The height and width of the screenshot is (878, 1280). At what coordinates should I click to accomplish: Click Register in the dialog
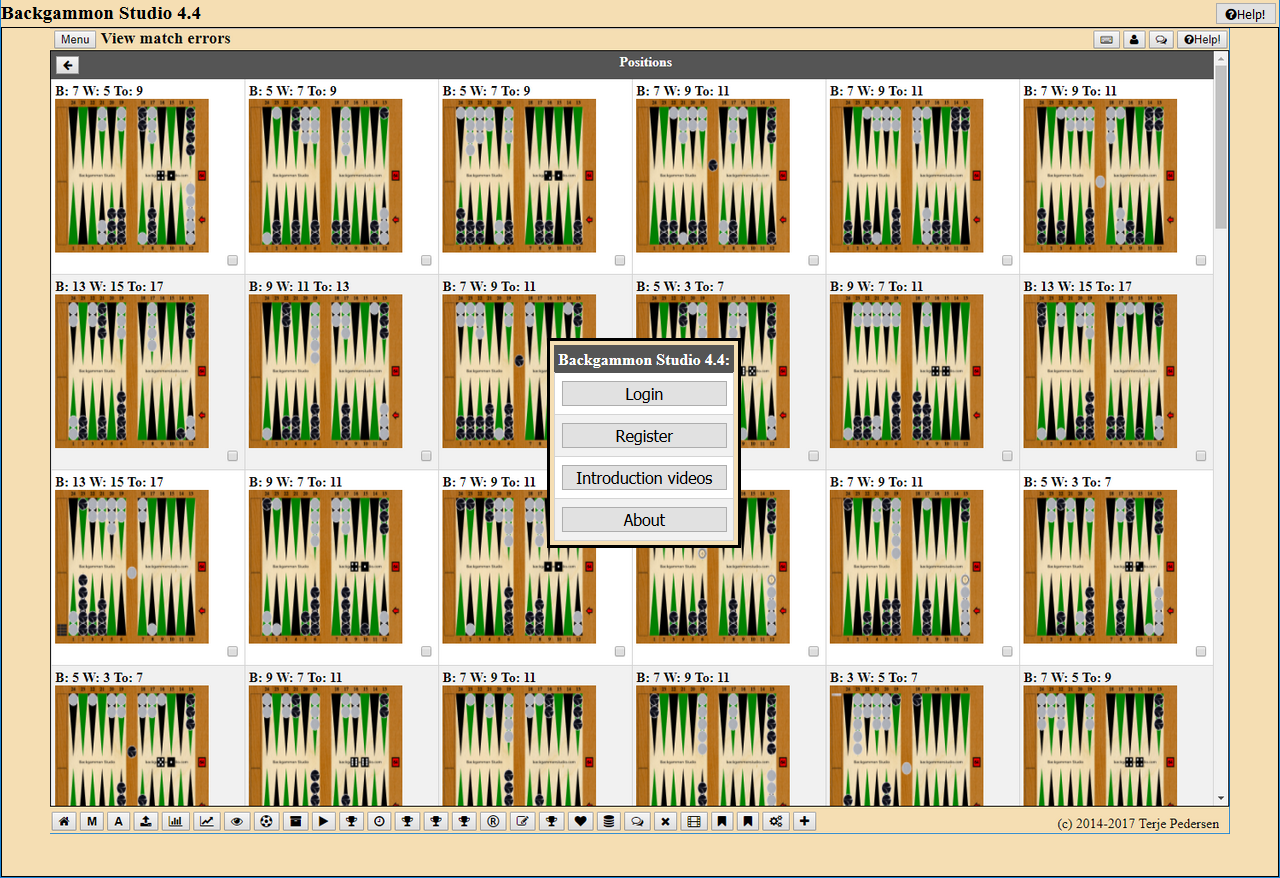[644, 436]
